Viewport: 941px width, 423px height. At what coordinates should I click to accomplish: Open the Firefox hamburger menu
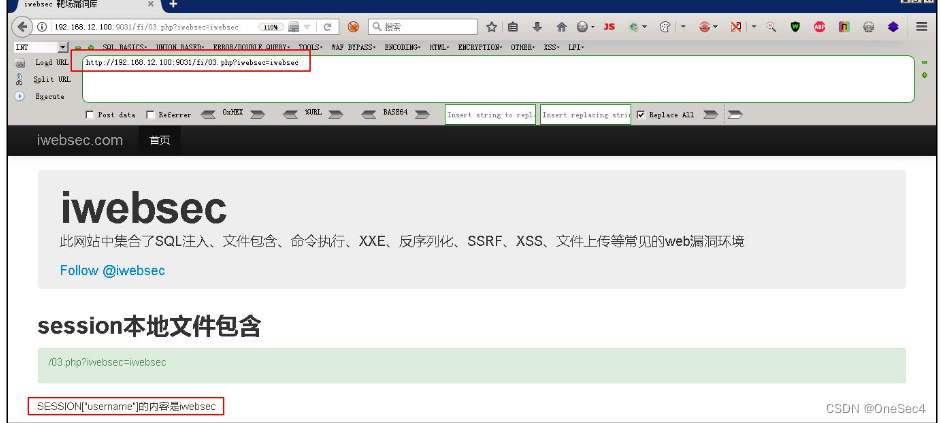pyautogui.click(x=922, y=27)
